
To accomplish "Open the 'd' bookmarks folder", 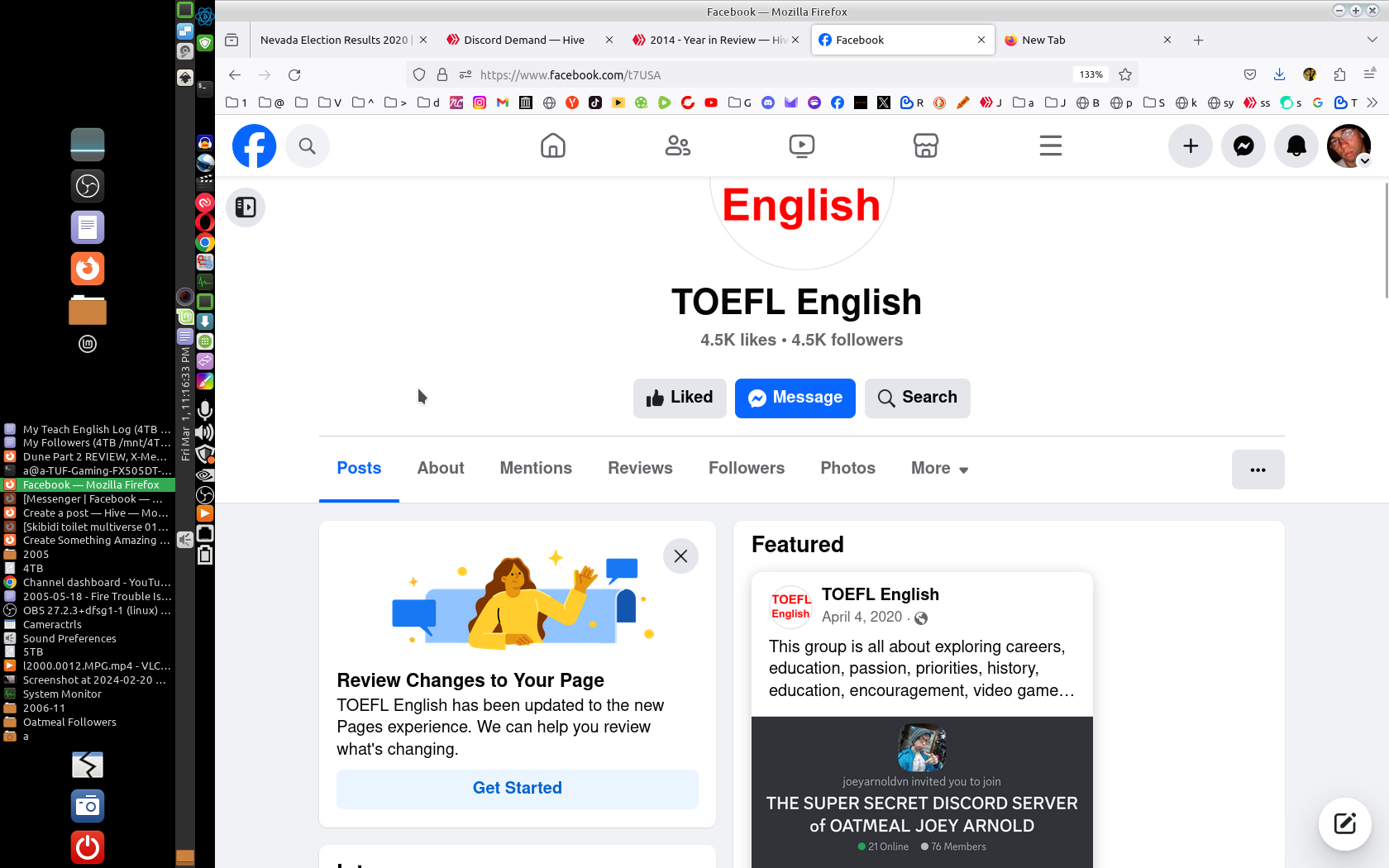I will pyautogui.click(x=428, y=103).
